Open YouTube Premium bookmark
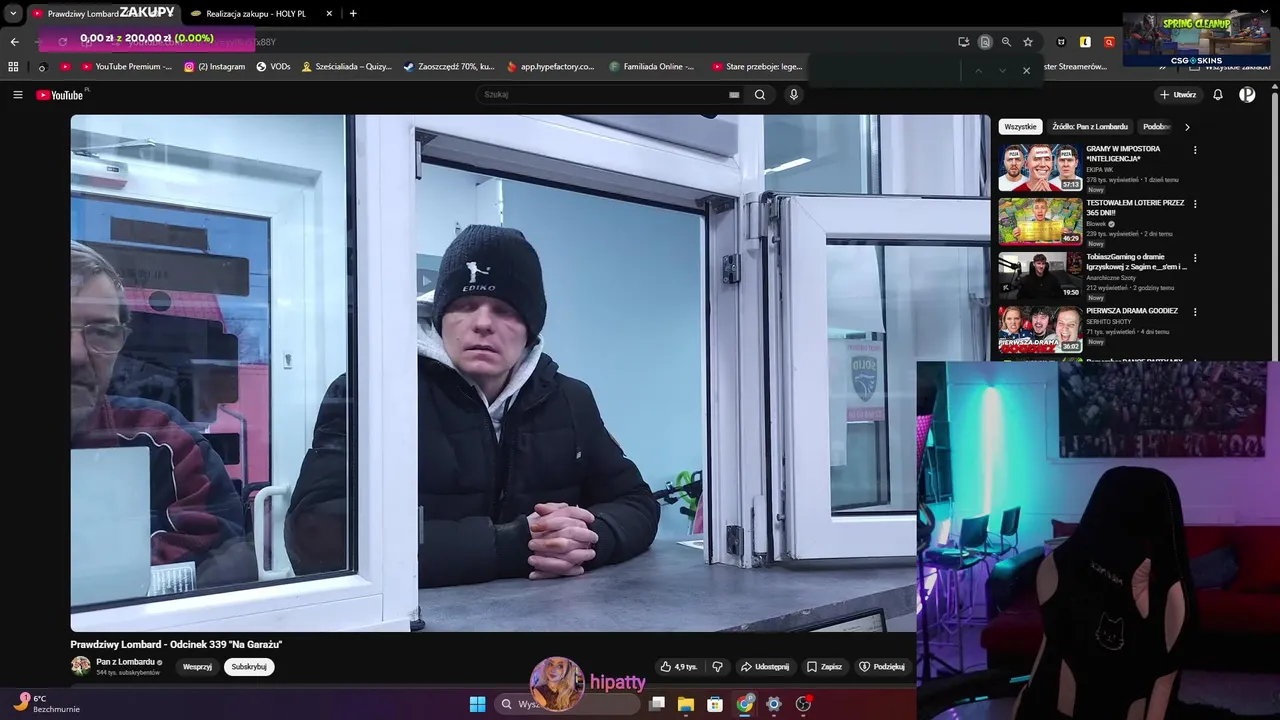Viewport: 1280px width, 720px height. [x=126, y=67]
